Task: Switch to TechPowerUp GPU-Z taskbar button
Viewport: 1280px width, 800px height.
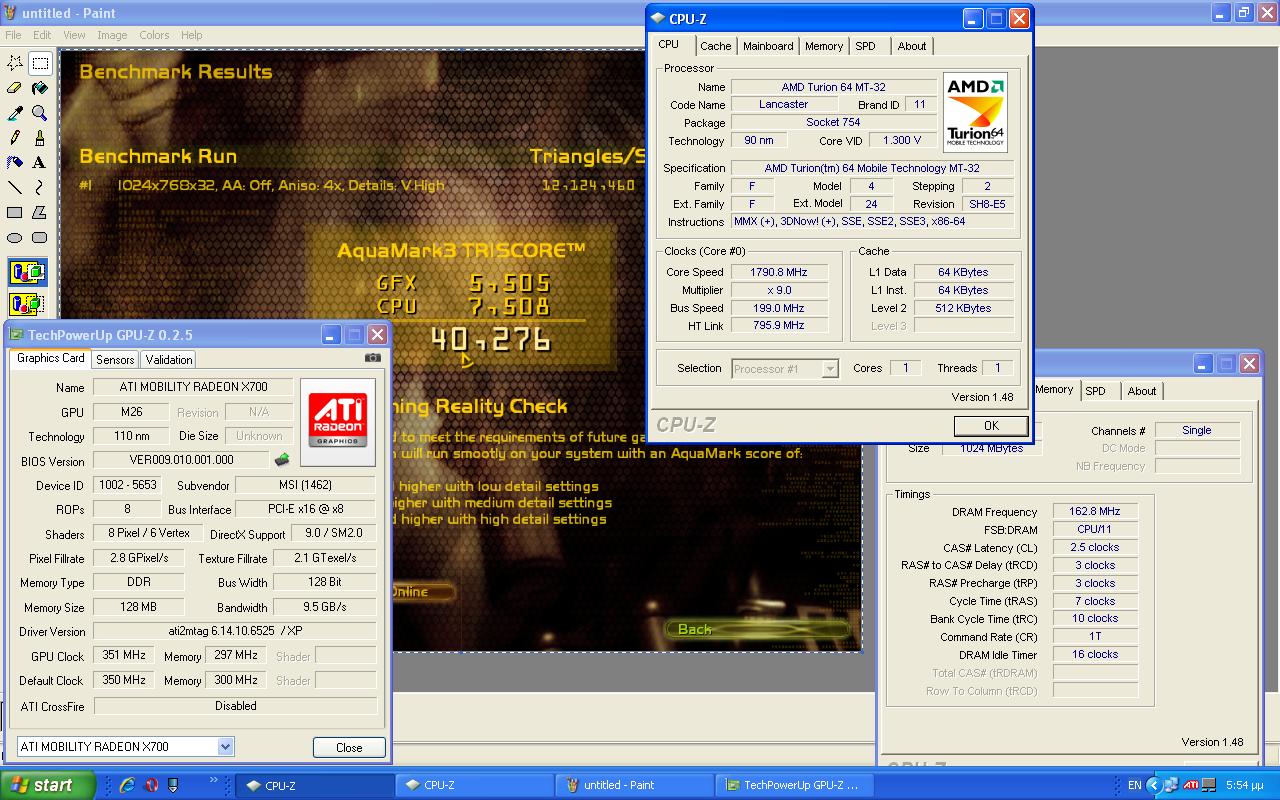Action: [x=796, y=785]
